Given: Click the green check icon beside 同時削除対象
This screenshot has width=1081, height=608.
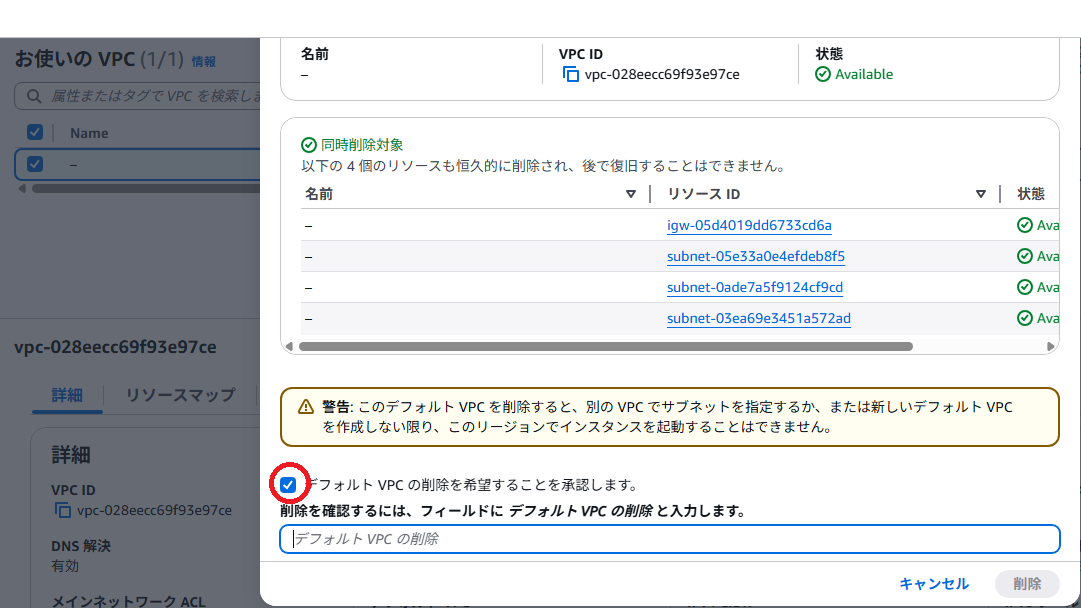Looking at the screenshot, I should click(309, 145).
